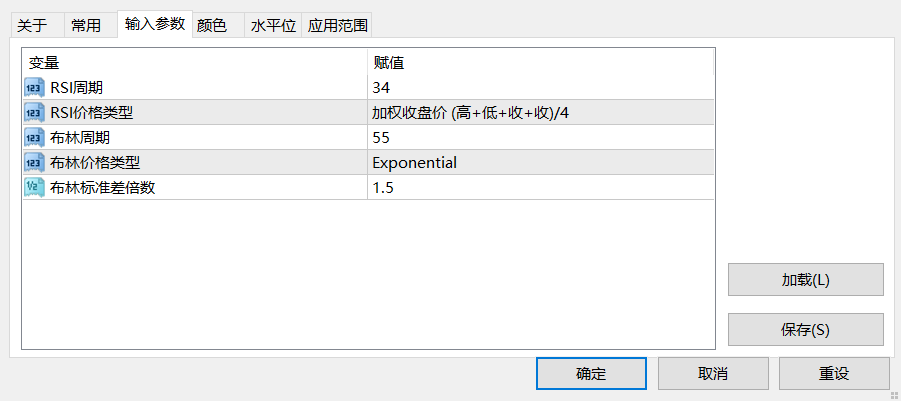Confirm with the 确定 button
This screenshot has width=901, height=401.
tap(591, 374)
